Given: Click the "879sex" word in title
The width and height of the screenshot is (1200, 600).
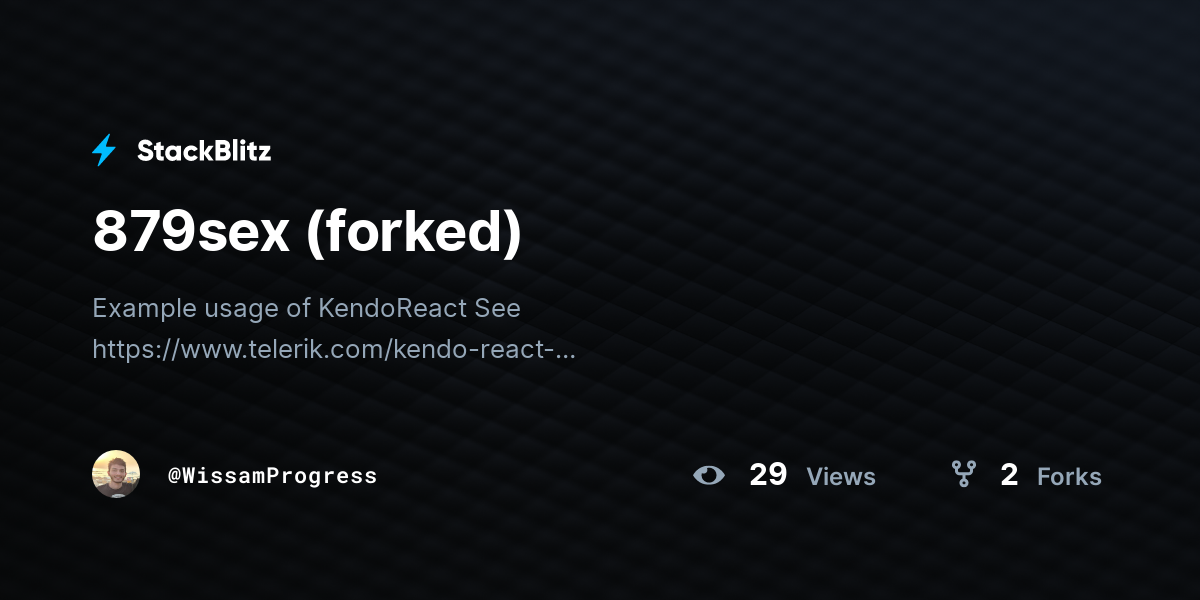Looking at the screenshot, I should pyautogui.click(x=191, y=232).
